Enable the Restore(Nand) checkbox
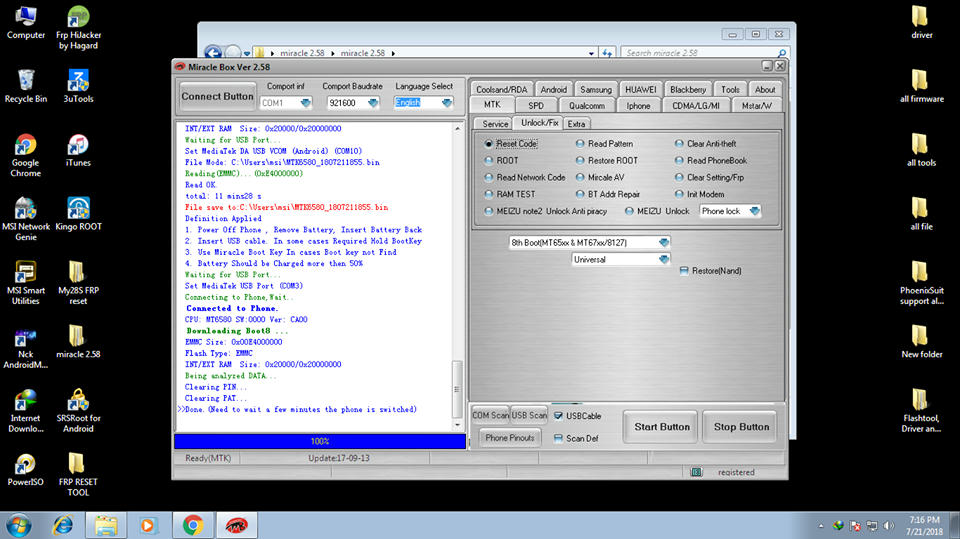 click(x=684, y=271)
